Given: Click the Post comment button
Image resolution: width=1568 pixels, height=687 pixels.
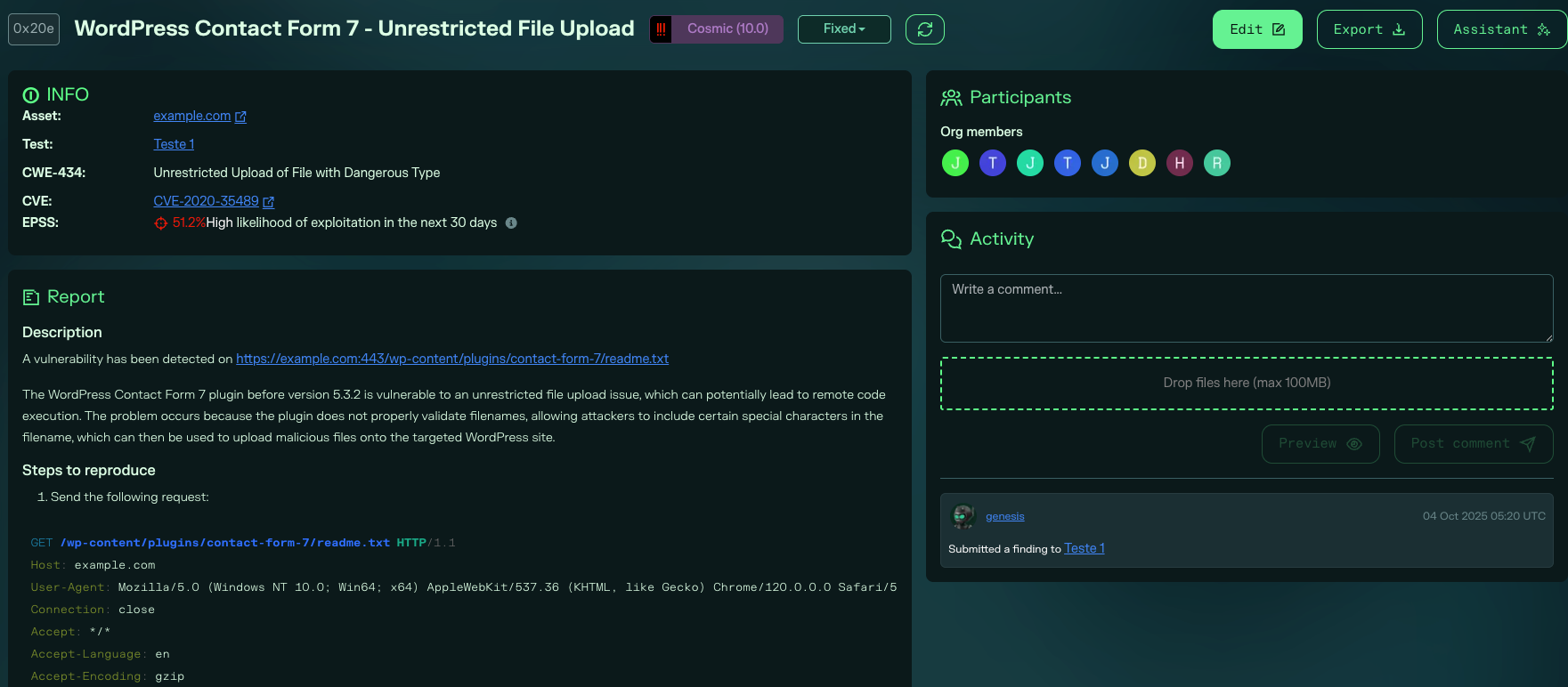Looking at the screenshot, I should [x=1473, y=444].
